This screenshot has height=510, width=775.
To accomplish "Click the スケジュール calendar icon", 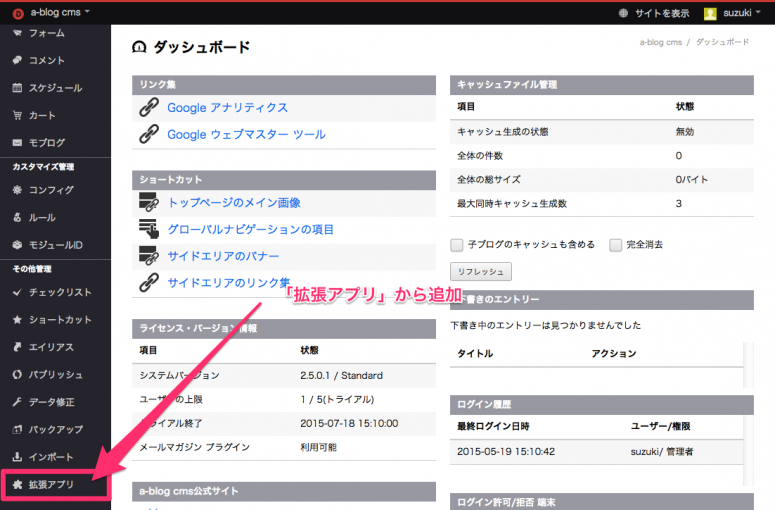I will [17, 88].
